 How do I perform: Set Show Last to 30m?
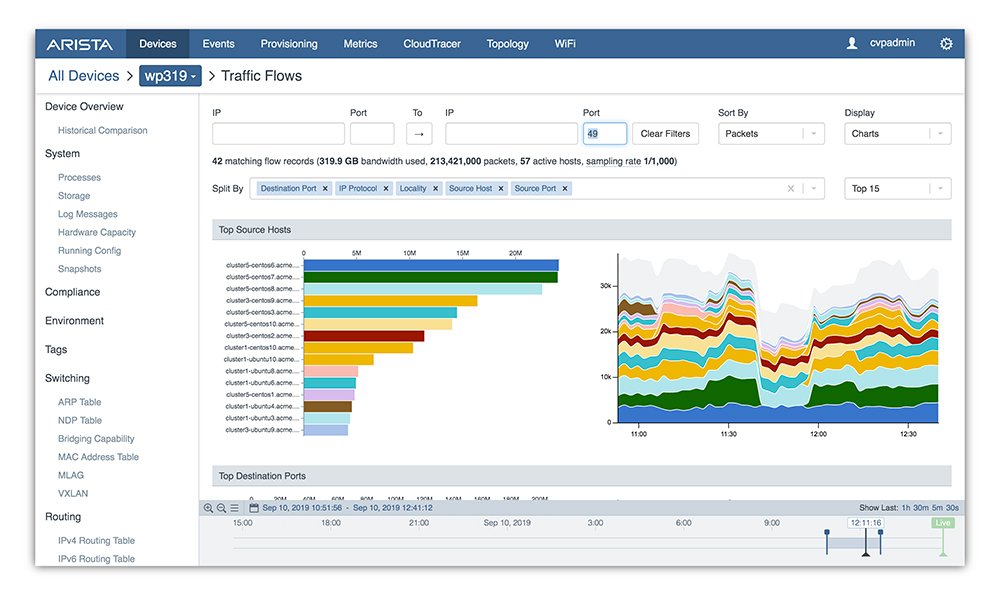(921, 508)
